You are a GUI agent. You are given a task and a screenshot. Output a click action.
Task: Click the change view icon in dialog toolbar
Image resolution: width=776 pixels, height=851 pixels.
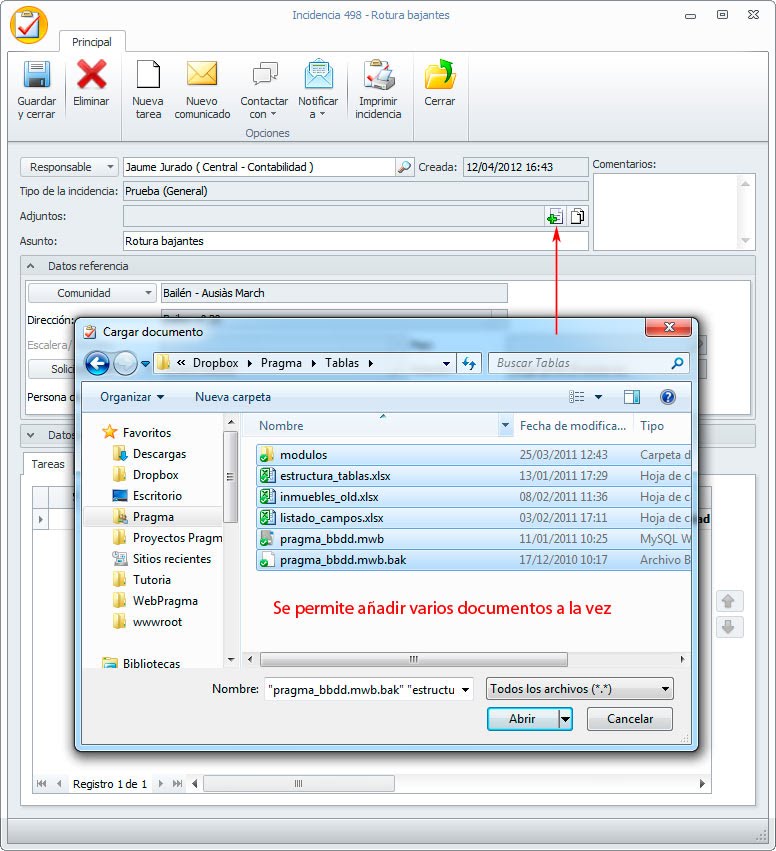pos(576,397)
